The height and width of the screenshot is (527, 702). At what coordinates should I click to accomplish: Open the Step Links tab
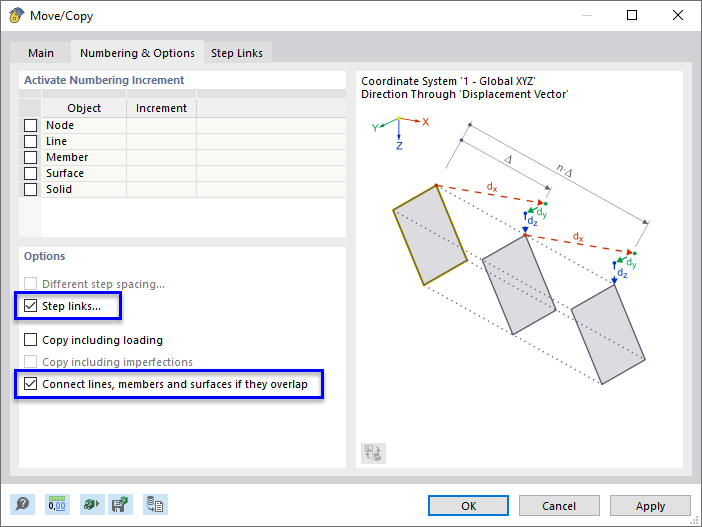(237, 53)
